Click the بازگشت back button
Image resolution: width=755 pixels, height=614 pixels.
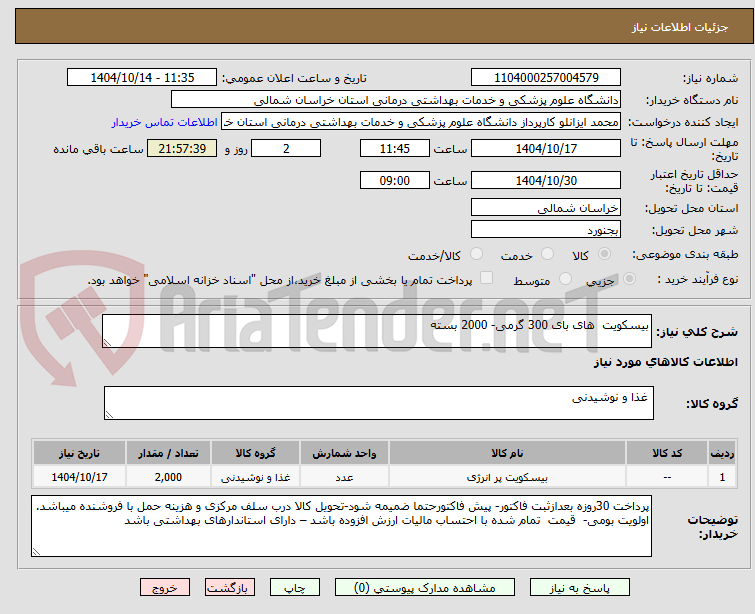230,588
